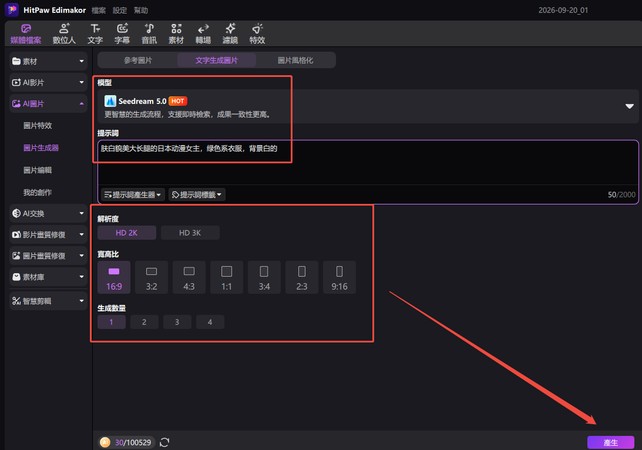Open 圖片生成器 in the sidebar
Image resolution: width=642 pixels, height=450 pixels.
(41, 148)
